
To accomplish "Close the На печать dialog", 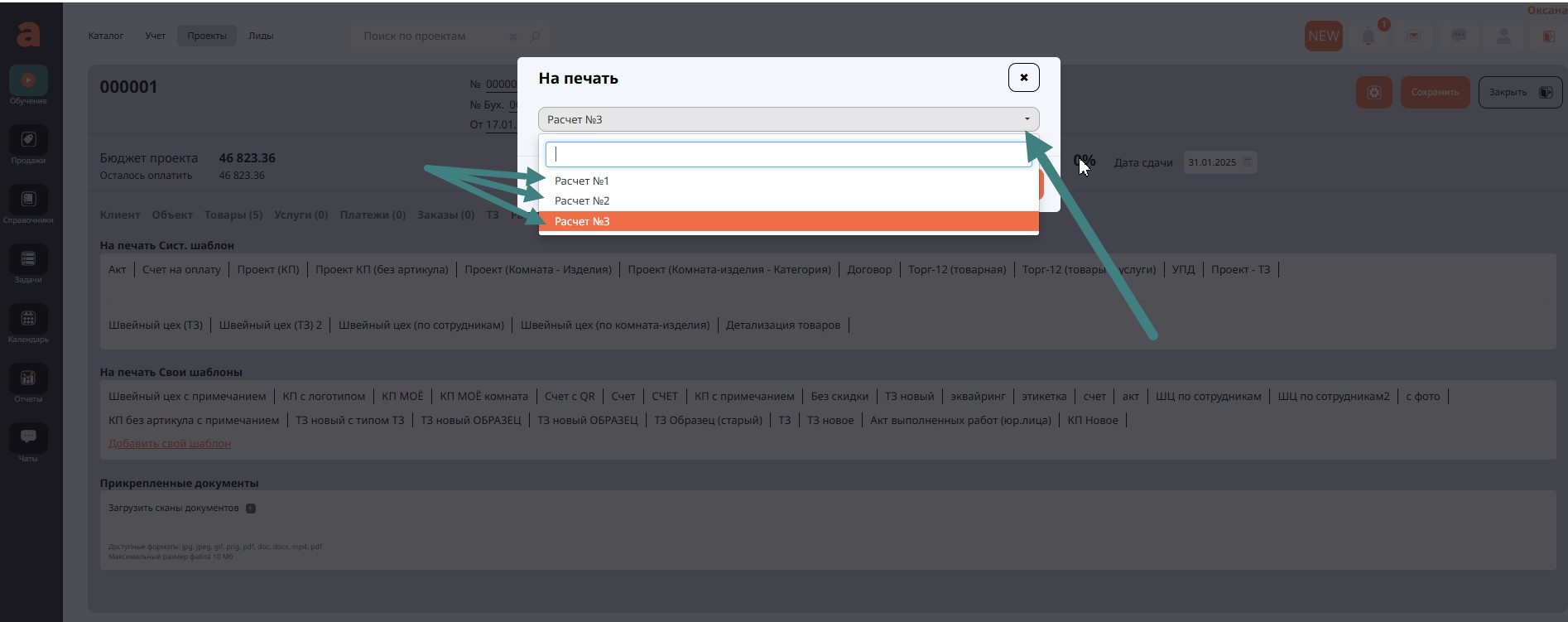I will coord(1023,78).
